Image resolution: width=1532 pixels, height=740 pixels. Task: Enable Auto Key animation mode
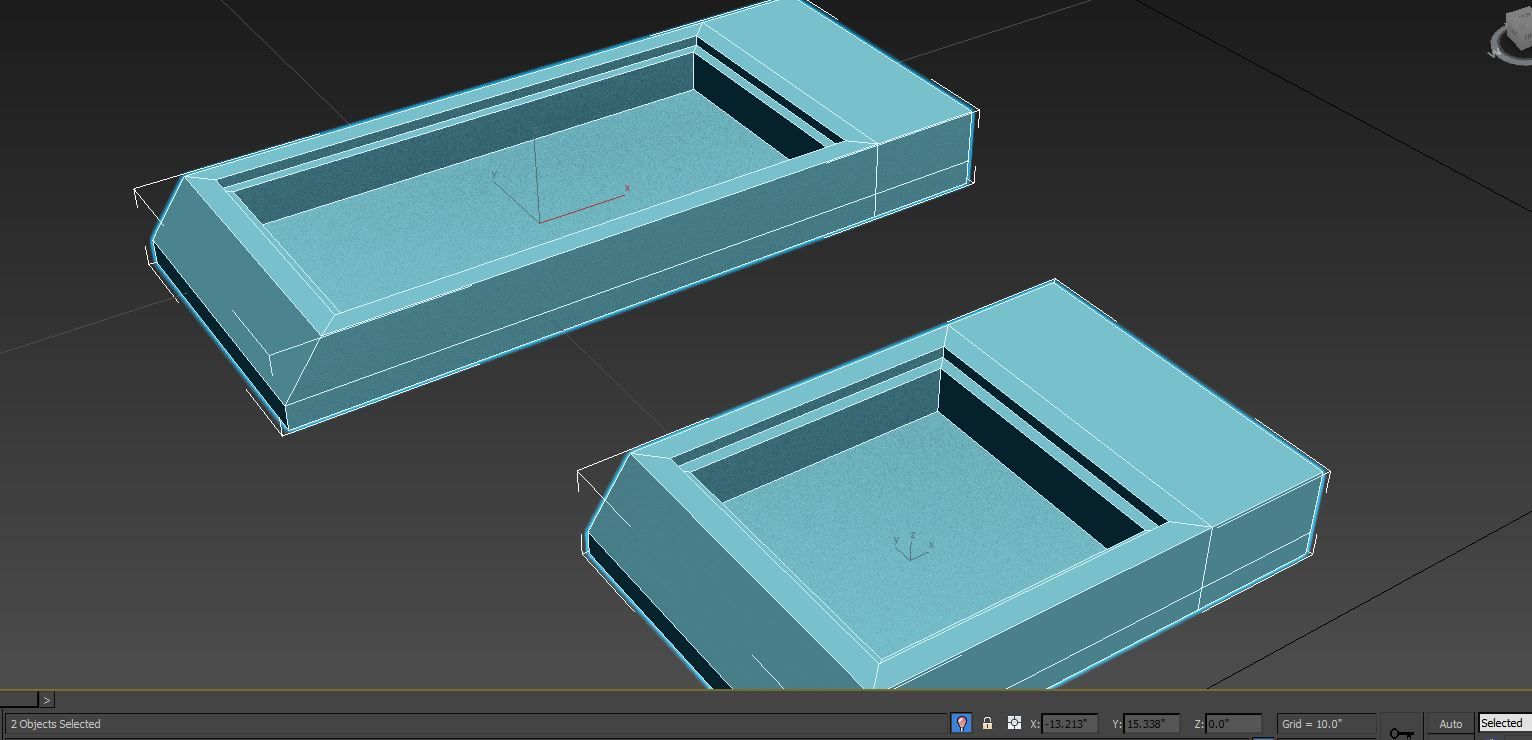pos(1450,723)
